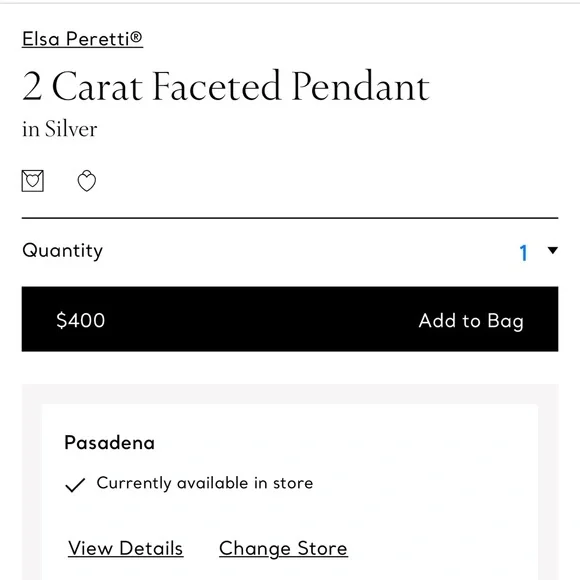580x580 pixels.
Task: Click the availability checkmark icon
Action: pyautogui.click(x=75, y=485)
